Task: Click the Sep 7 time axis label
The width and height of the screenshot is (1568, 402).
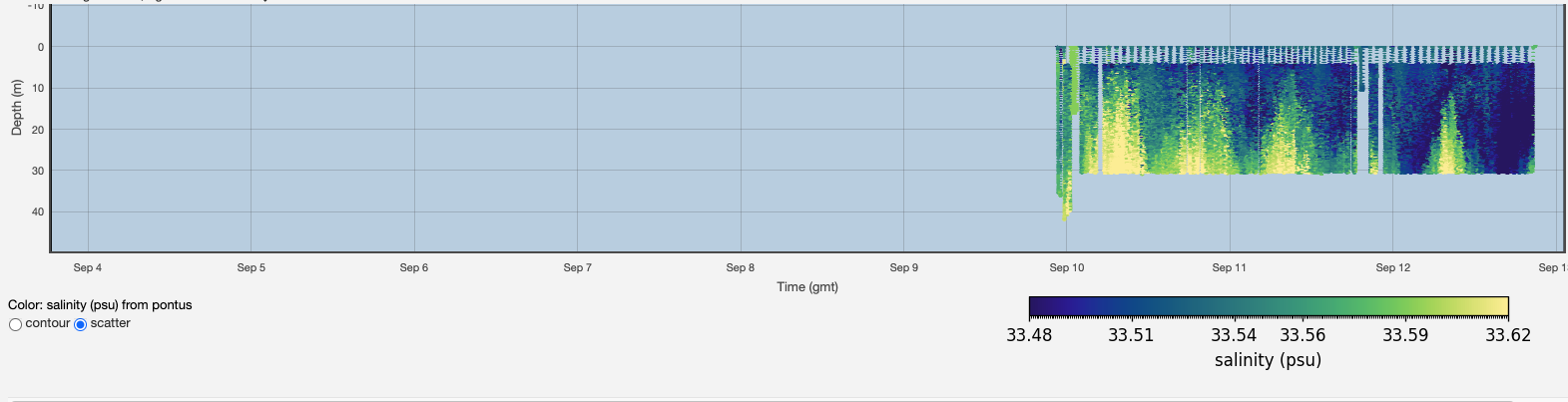Action: coord(577,267)
